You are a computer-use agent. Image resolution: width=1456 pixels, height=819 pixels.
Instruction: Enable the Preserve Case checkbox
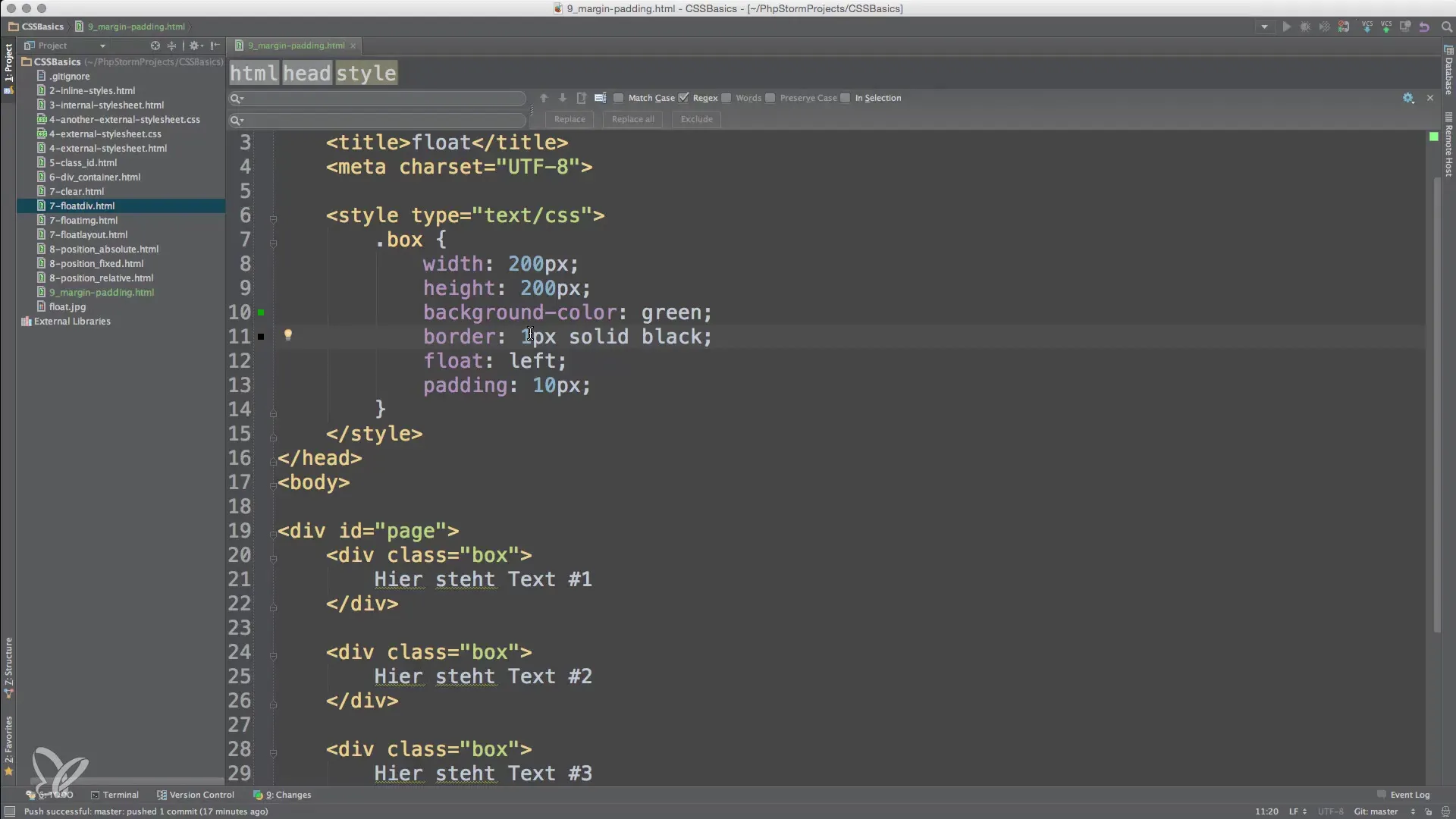tap(770, 98)
